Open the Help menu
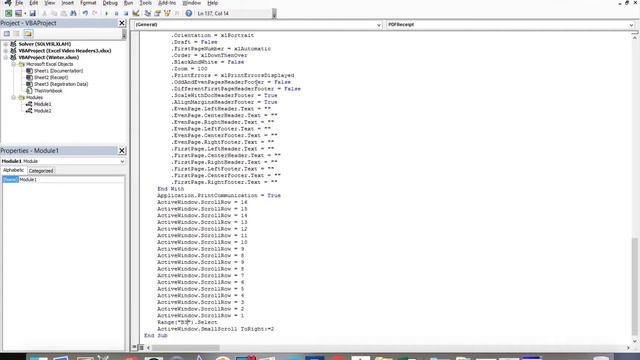The height and width of the screenshot is (360, 640). tap(213, 3)
